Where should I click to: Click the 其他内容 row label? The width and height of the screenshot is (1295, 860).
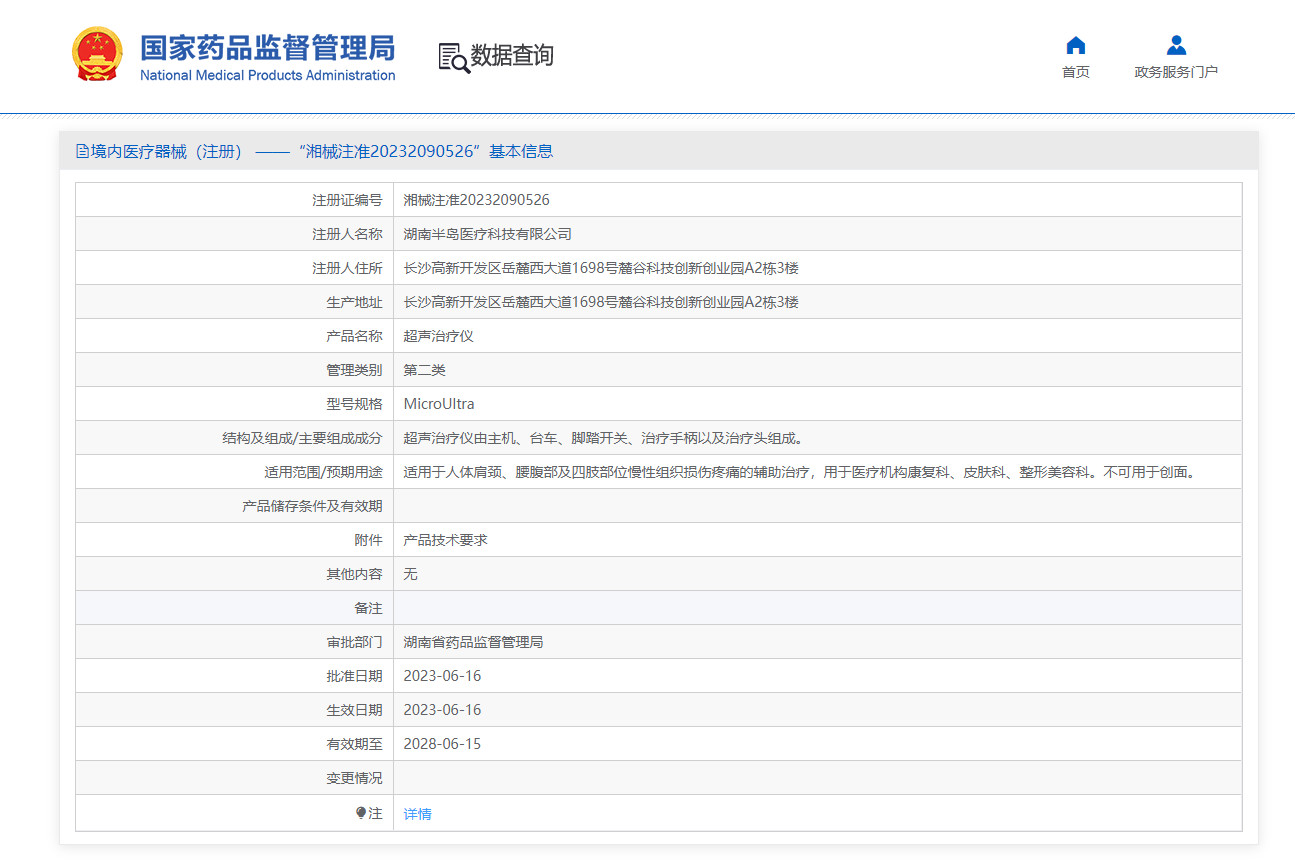tap(354, 574)
